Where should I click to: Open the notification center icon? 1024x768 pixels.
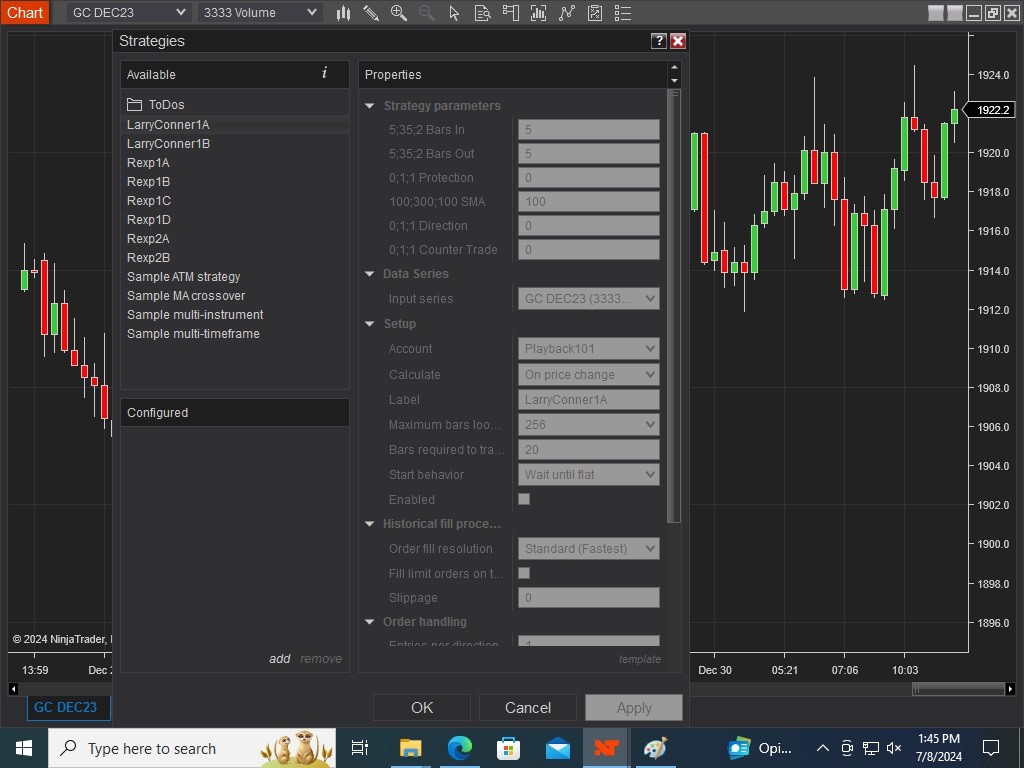coord(991,748)
